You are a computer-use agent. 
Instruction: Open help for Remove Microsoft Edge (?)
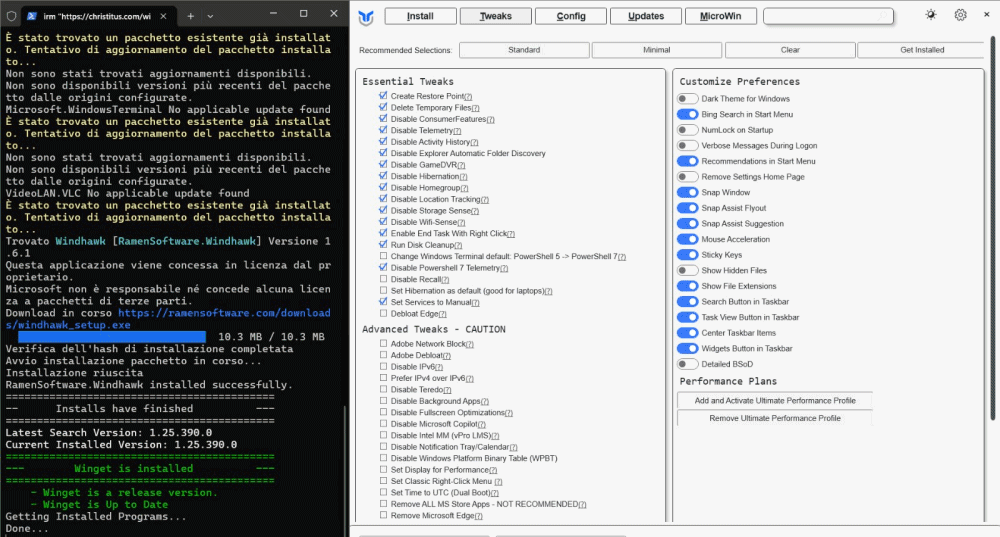click(x=478, y=516)
